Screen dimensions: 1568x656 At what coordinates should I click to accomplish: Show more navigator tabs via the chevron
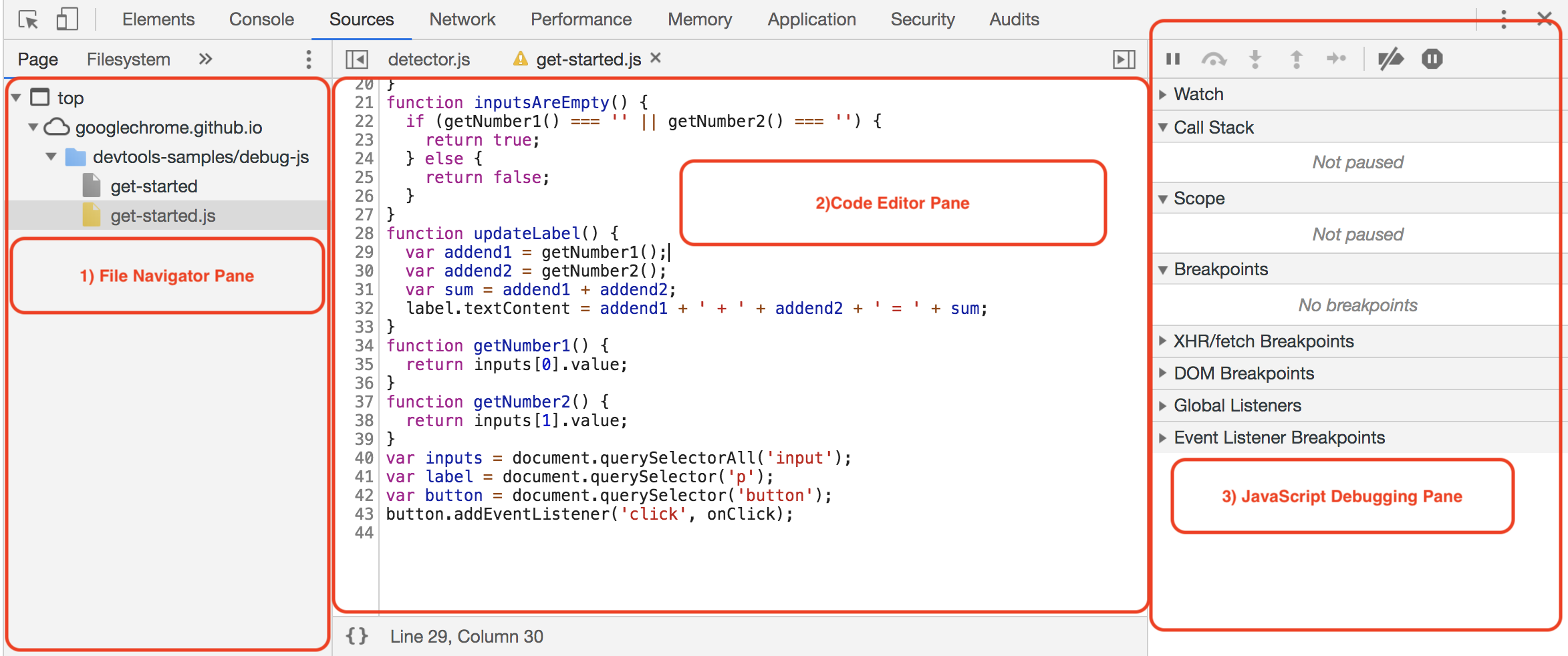coord(205,59)
